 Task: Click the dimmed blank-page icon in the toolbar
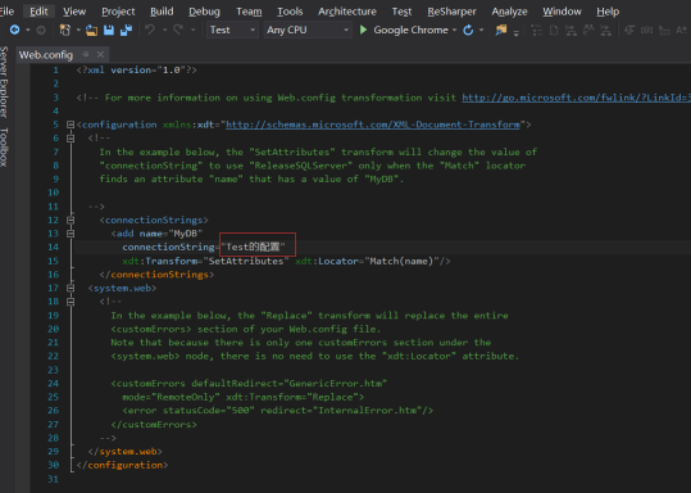(x=554, y=30)
